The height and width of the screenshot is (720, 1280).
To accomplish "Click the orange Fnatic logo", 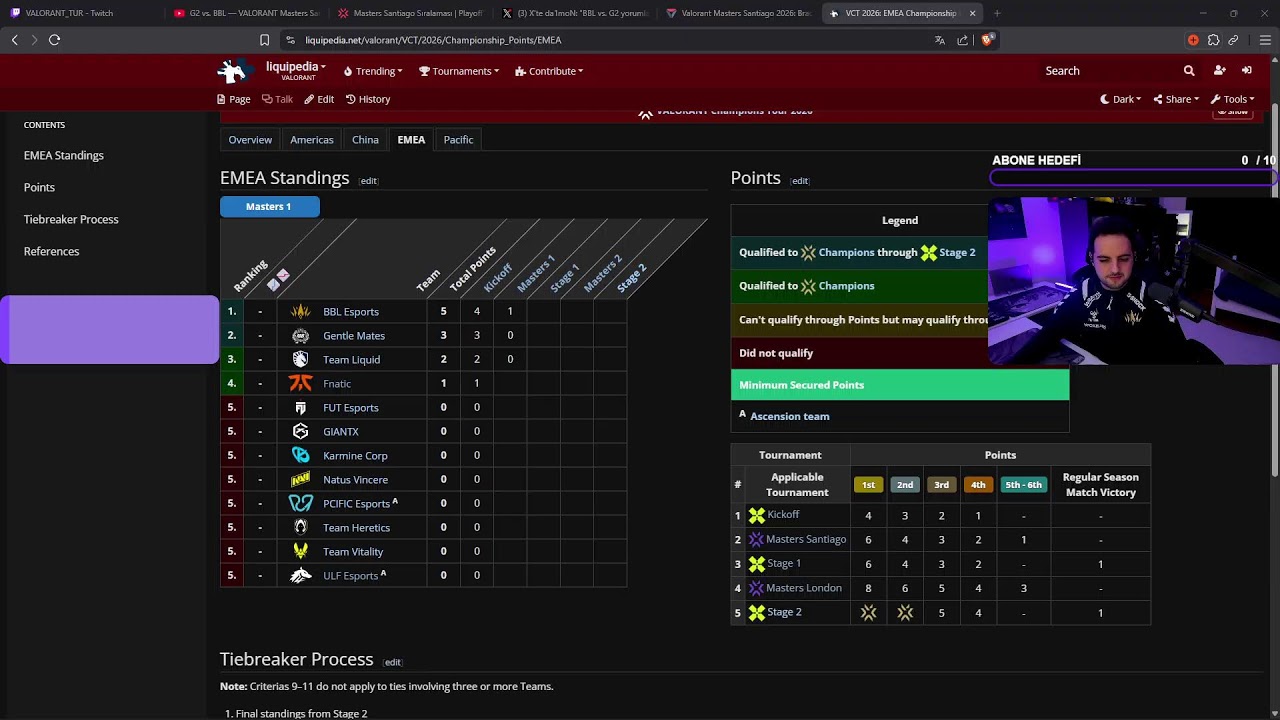I will click(x=300, y=383).
